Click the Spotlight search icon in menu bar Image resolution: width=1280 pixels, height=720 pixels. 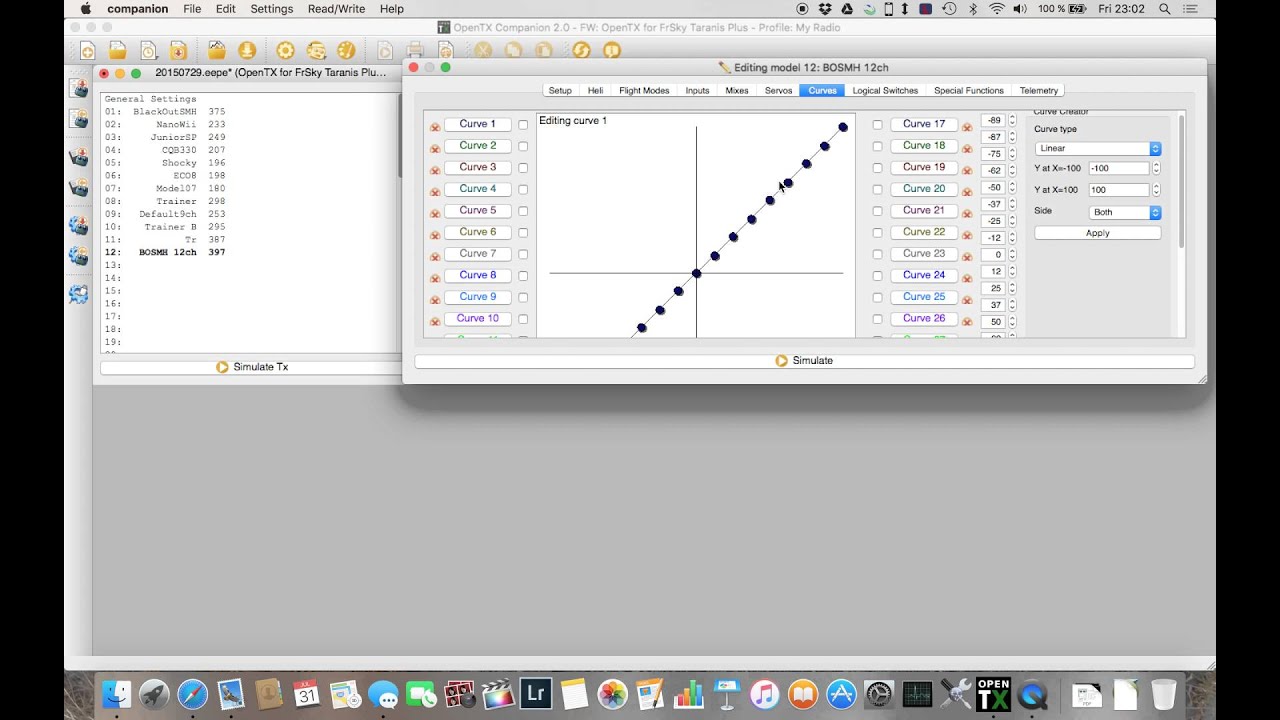pos(1165,9)
